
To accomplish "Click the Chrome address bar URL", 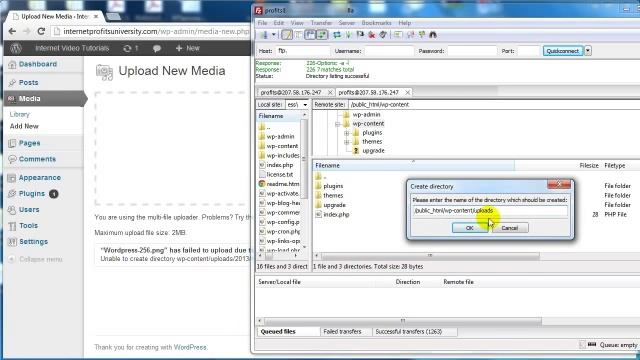I will (156, 31).
